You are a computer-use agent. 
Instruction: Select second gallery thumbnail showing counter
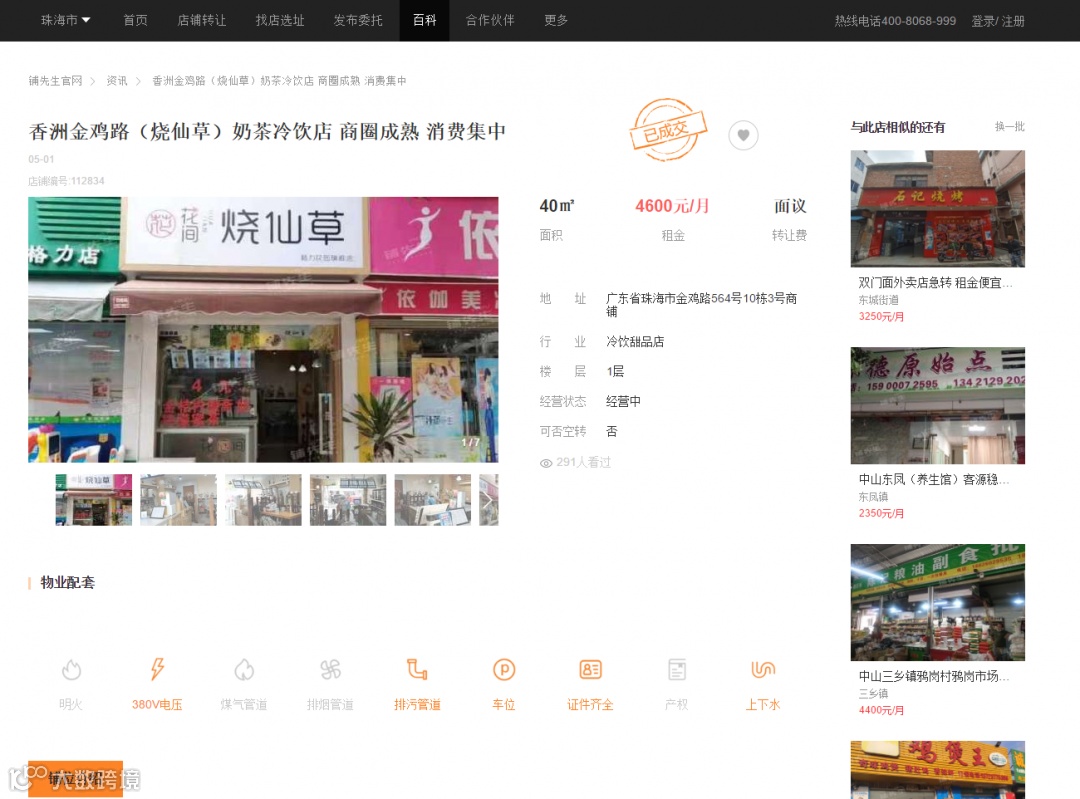[178, 500]
